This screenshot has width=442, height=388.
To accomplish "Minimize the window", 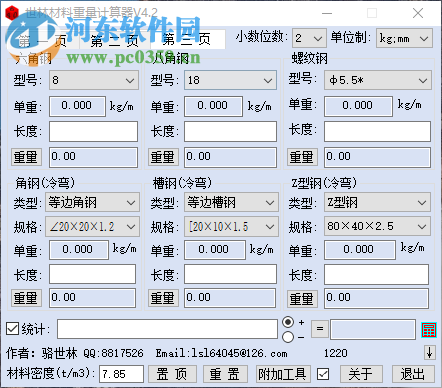I will [x=327, y=13].
